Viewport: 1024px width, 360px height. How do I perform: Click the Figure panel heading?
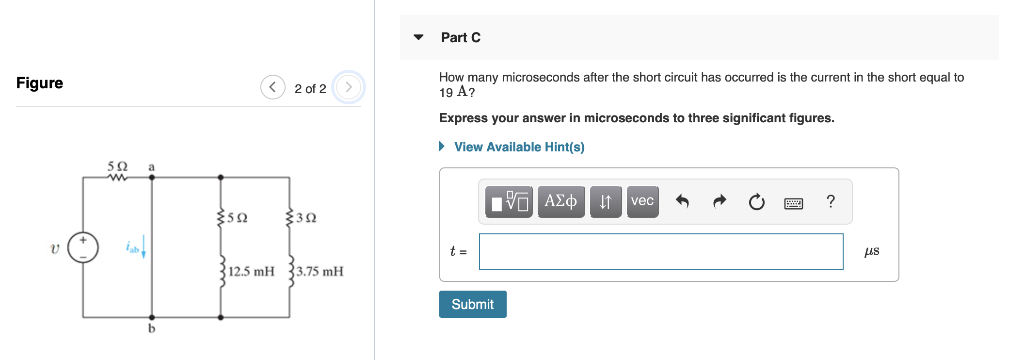(40, 83)
